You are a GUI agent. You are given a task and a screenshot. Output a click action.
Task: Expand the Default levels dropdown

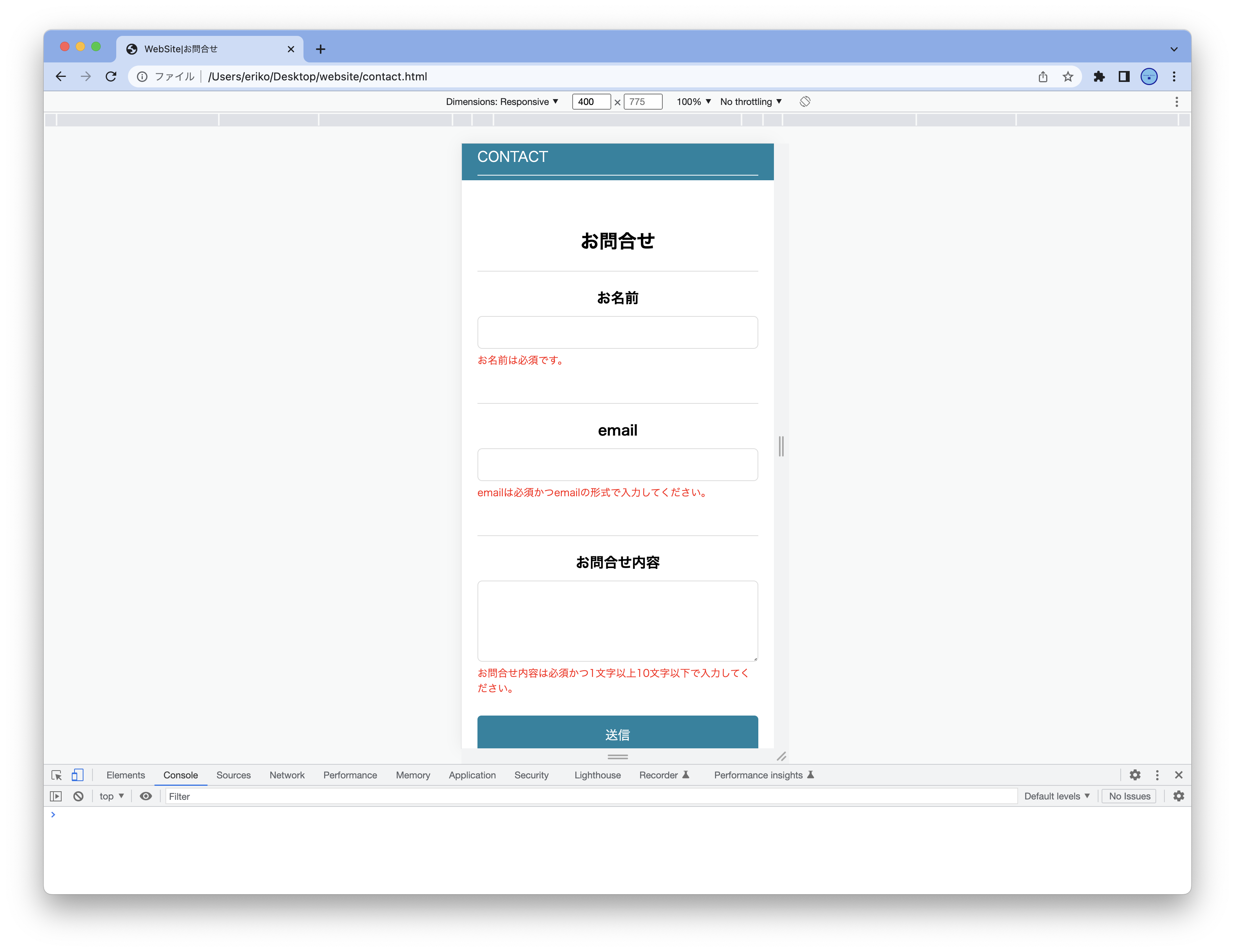1056,796
